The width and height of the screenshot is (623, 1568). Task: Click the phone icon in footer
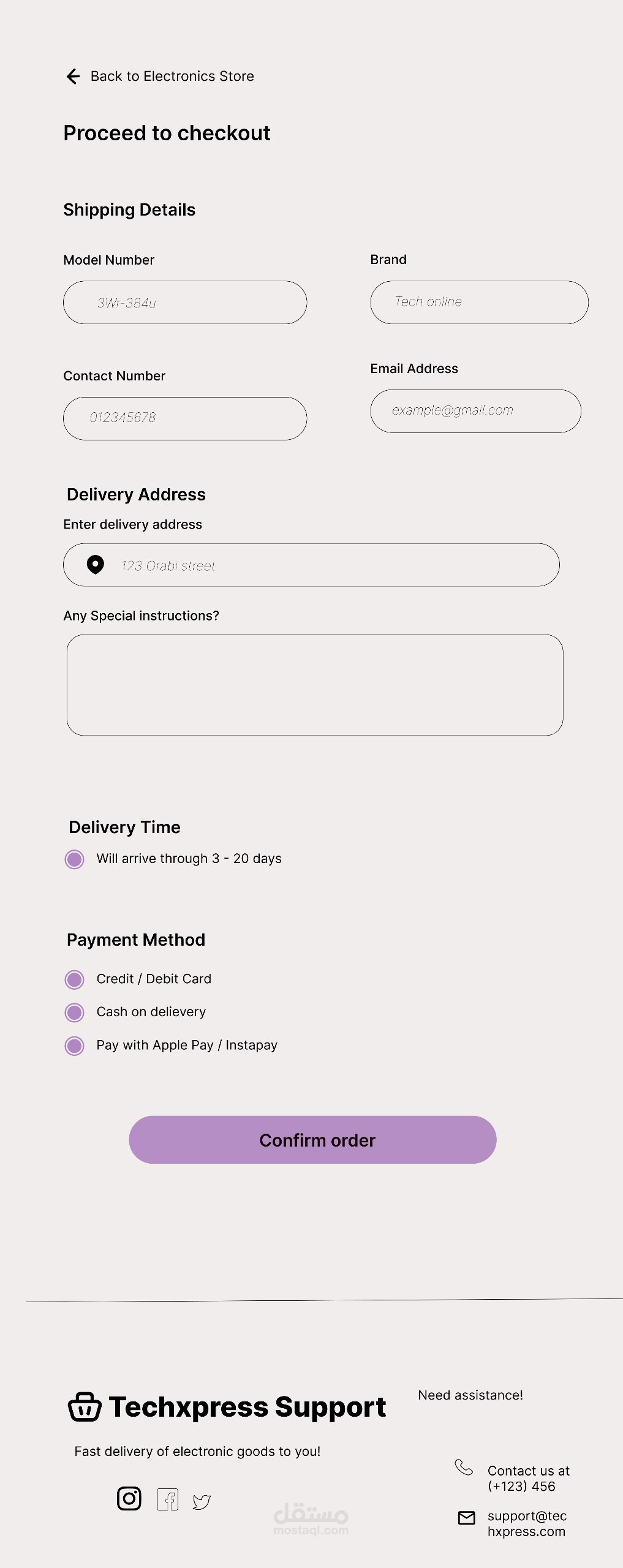tap(464, 1467)
